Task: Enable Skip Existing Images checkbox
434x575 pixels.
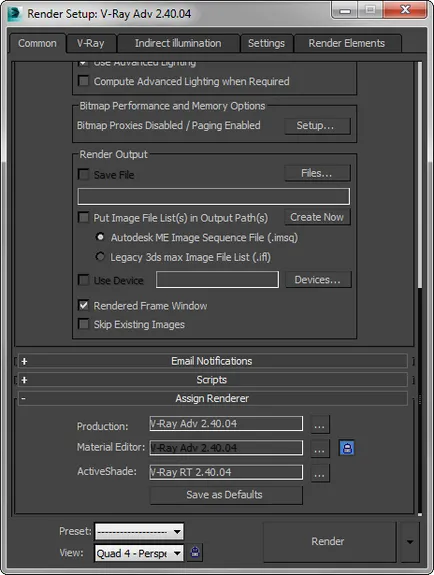Action: click(x=84, y=324)
